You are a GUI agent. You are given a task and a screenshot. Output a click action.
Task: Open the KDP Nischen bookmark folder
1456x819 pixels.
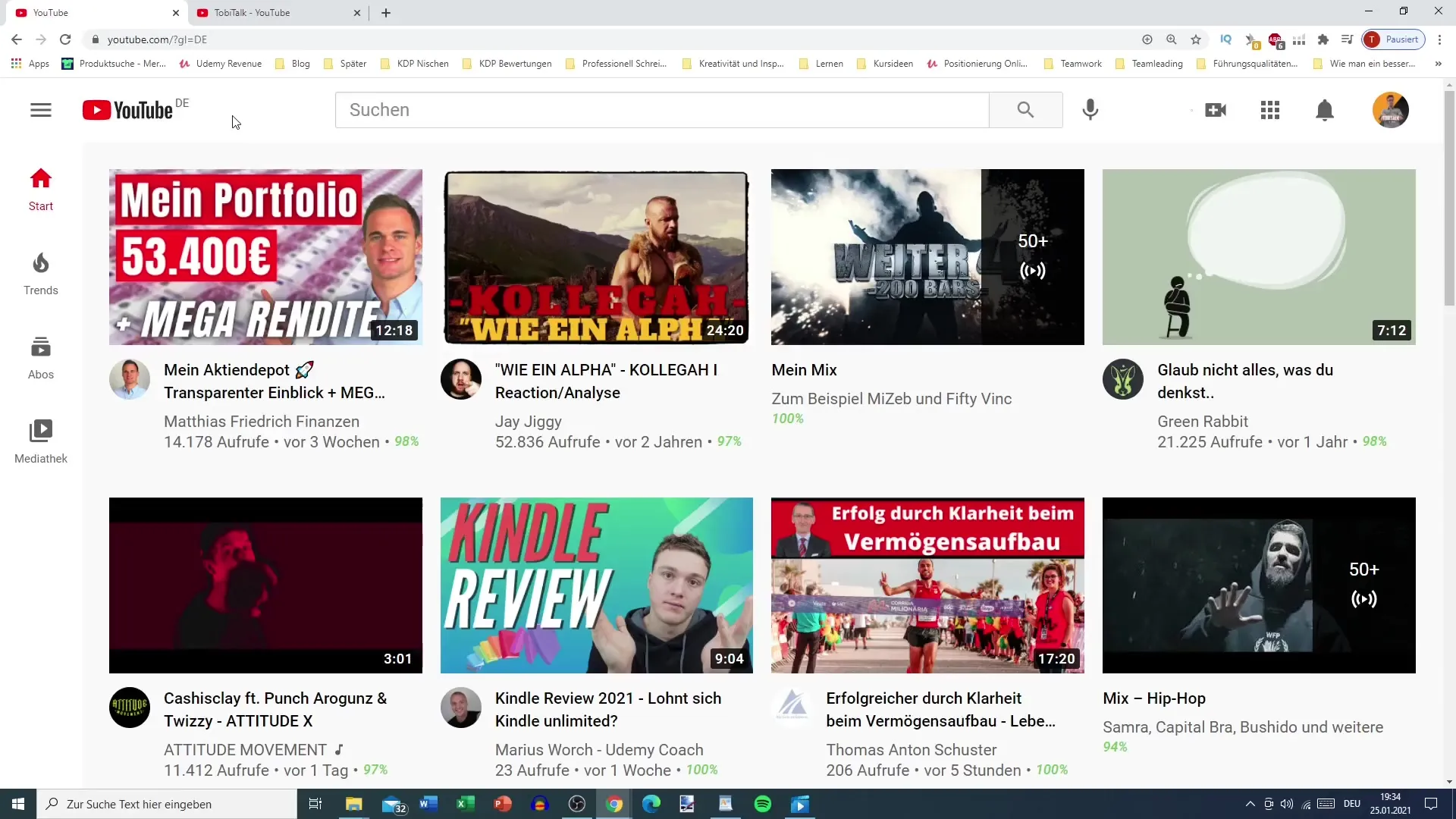click(415, 64)
